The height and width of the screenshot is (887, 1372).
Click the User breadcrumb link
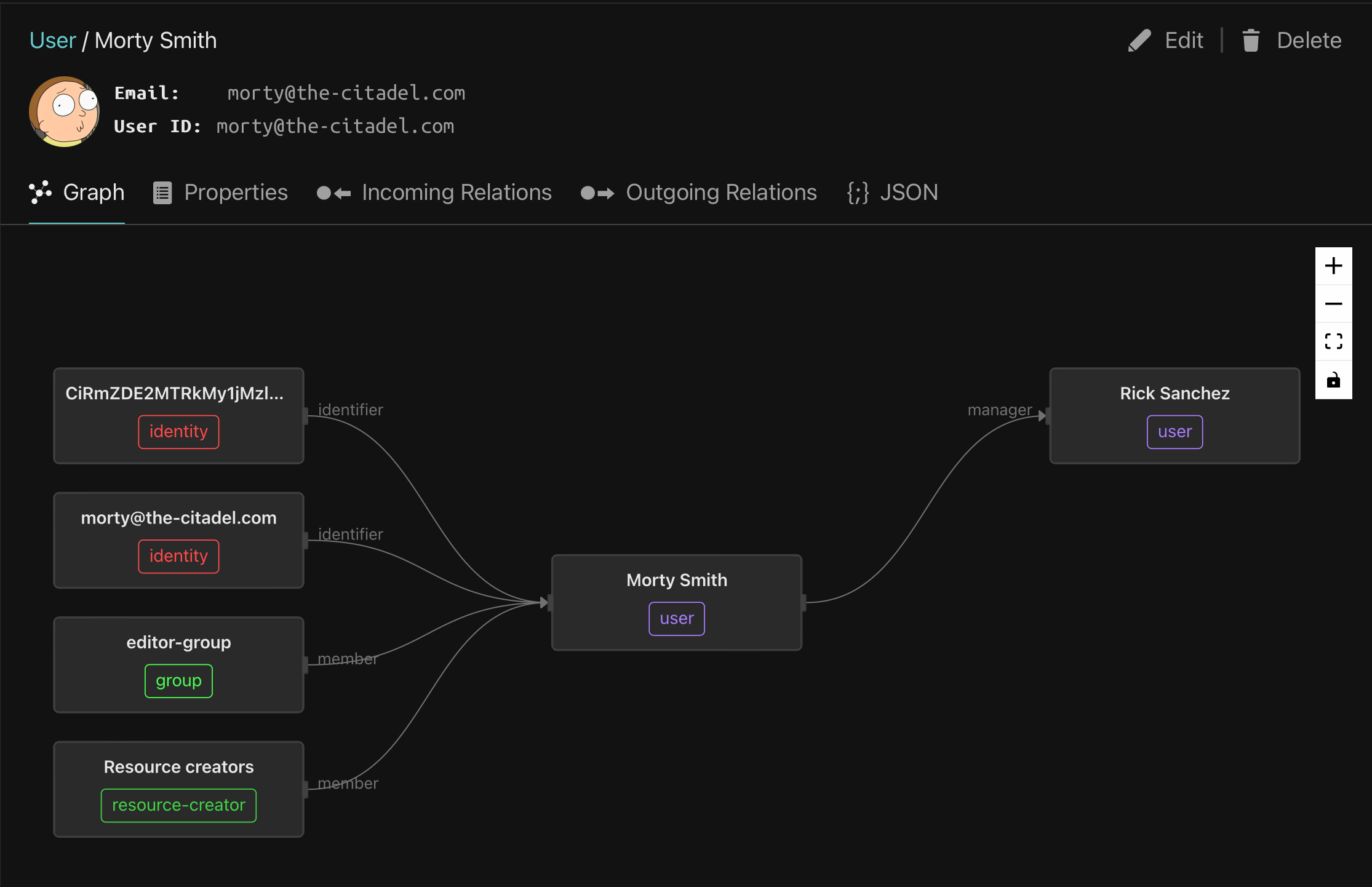click(x=53, y=41)
